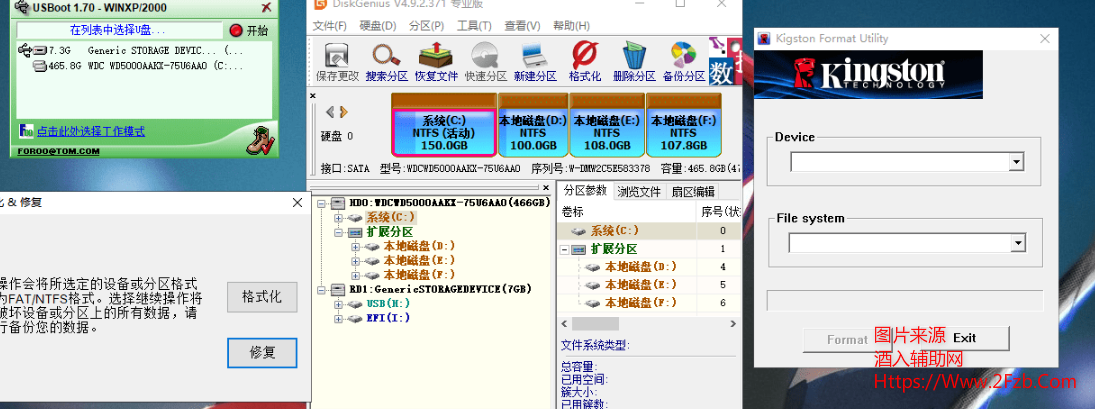Switch to the 扇区编辑 tab
1095x409 pixels.
pos(692,192)
